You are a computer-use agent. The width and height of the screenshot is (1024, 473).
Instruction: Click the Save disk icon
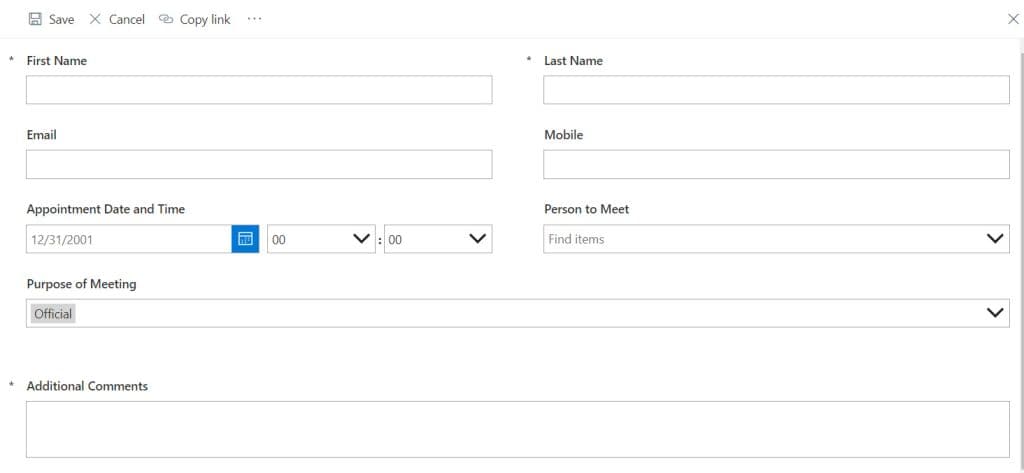point(35,19)
